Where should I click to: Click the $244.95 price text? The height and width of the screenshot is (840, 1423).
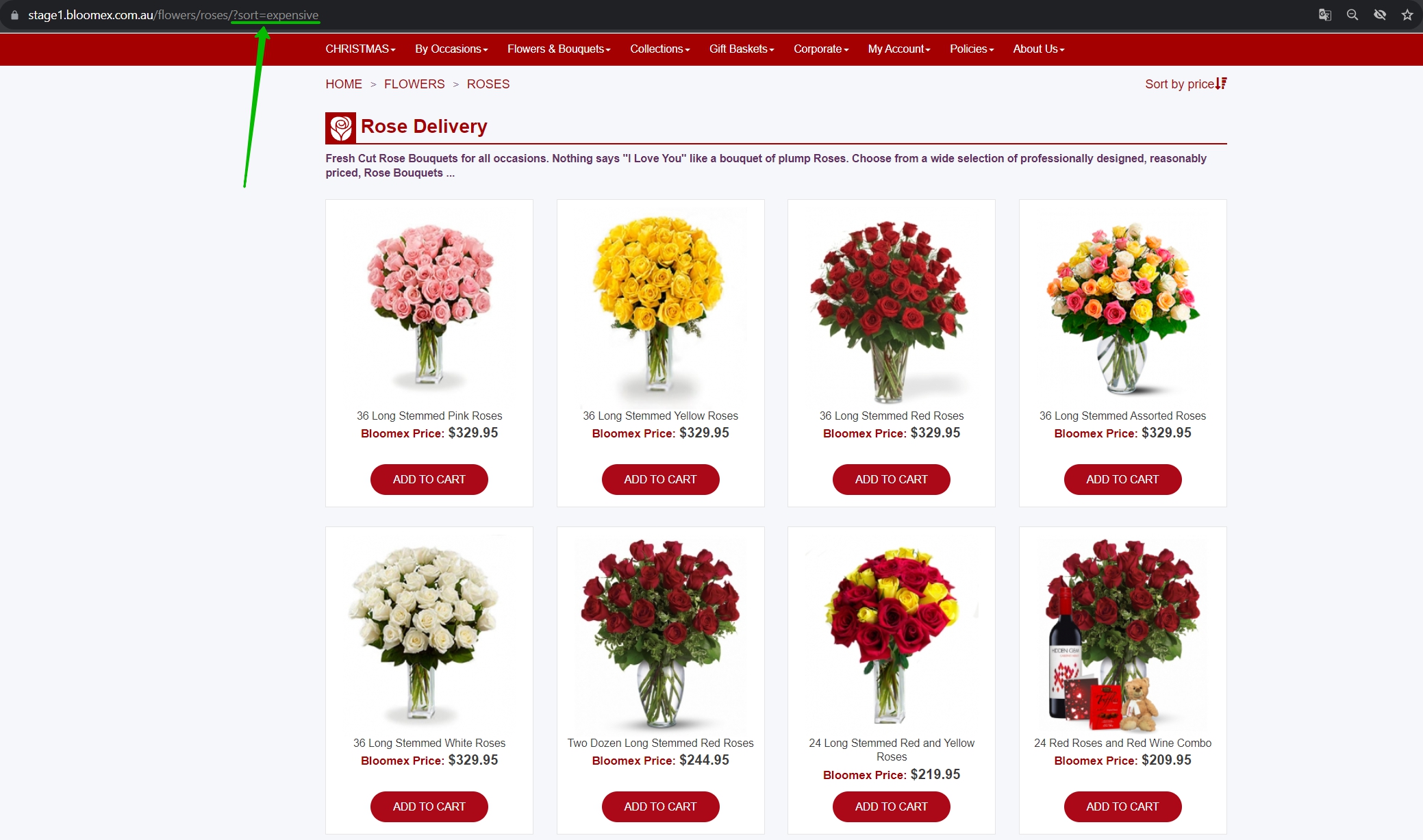704,761
